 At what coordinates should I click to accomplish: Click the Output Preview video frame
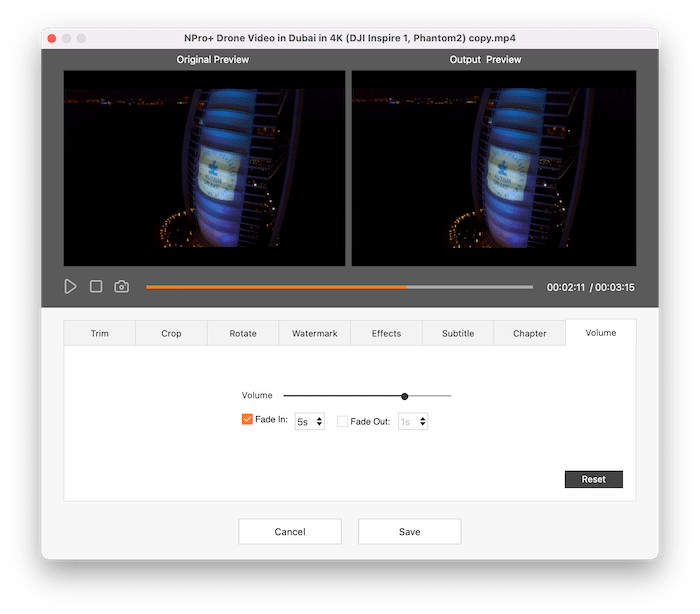pyautogui.click(x=493, y=168)
